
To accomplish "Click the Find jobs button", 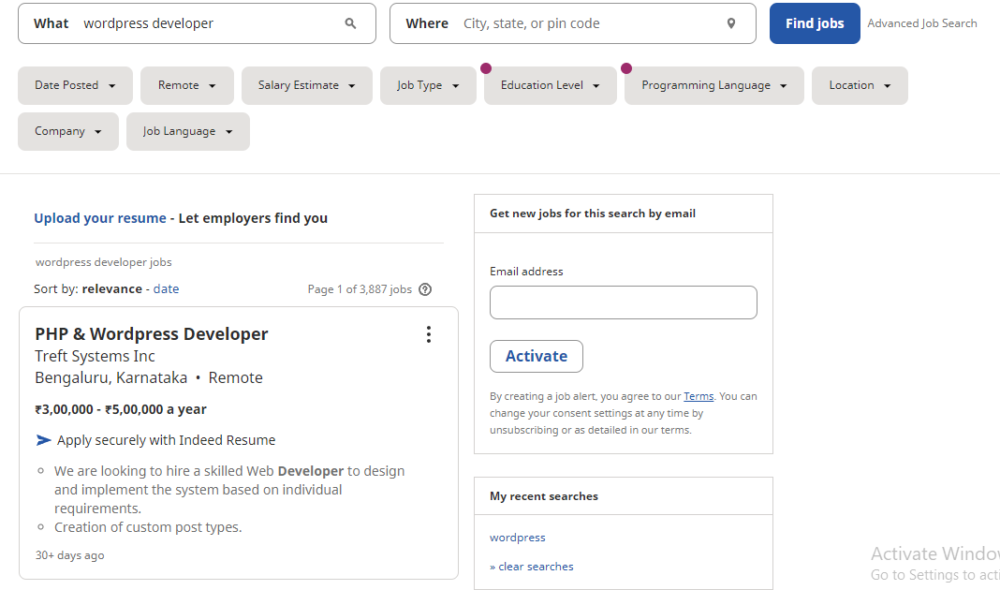I will pyautogui.click(x=814, y=22).
